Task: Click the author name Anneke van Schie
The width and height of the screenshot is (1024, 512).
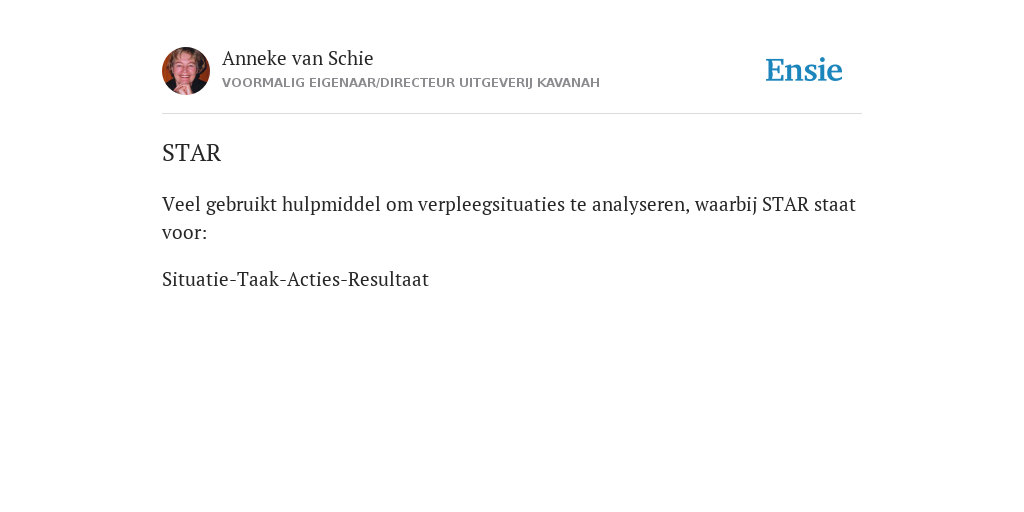Action: point(298,58)
